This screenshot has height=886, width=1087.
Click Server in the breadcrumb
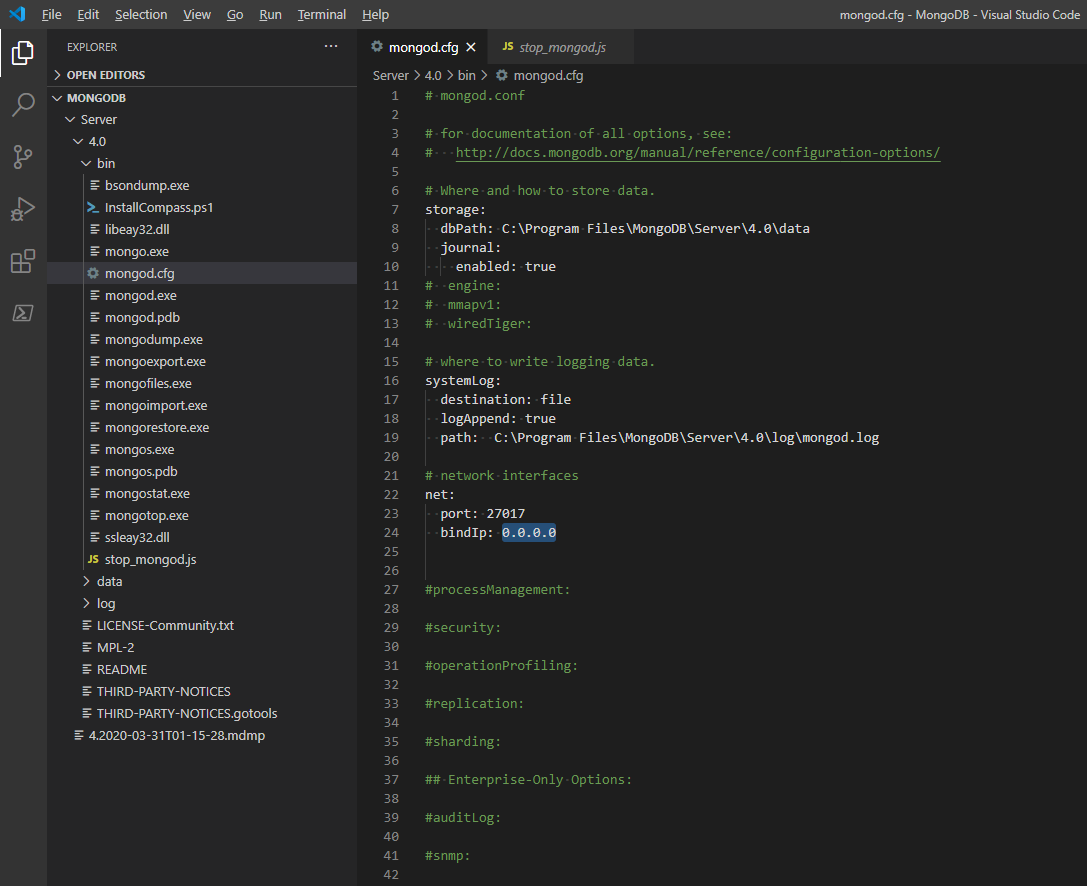(x=391, y=75)
